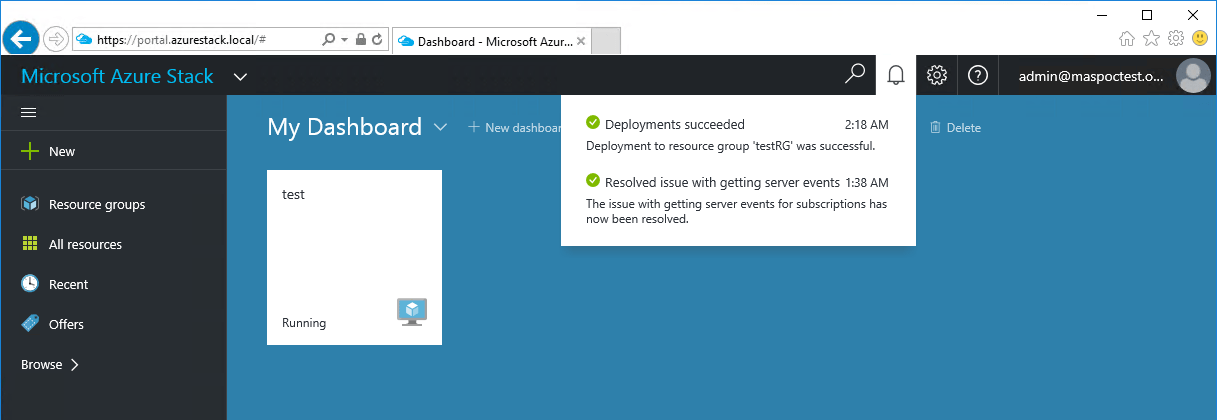Click the green checkmark for Resolved issue

593,181
